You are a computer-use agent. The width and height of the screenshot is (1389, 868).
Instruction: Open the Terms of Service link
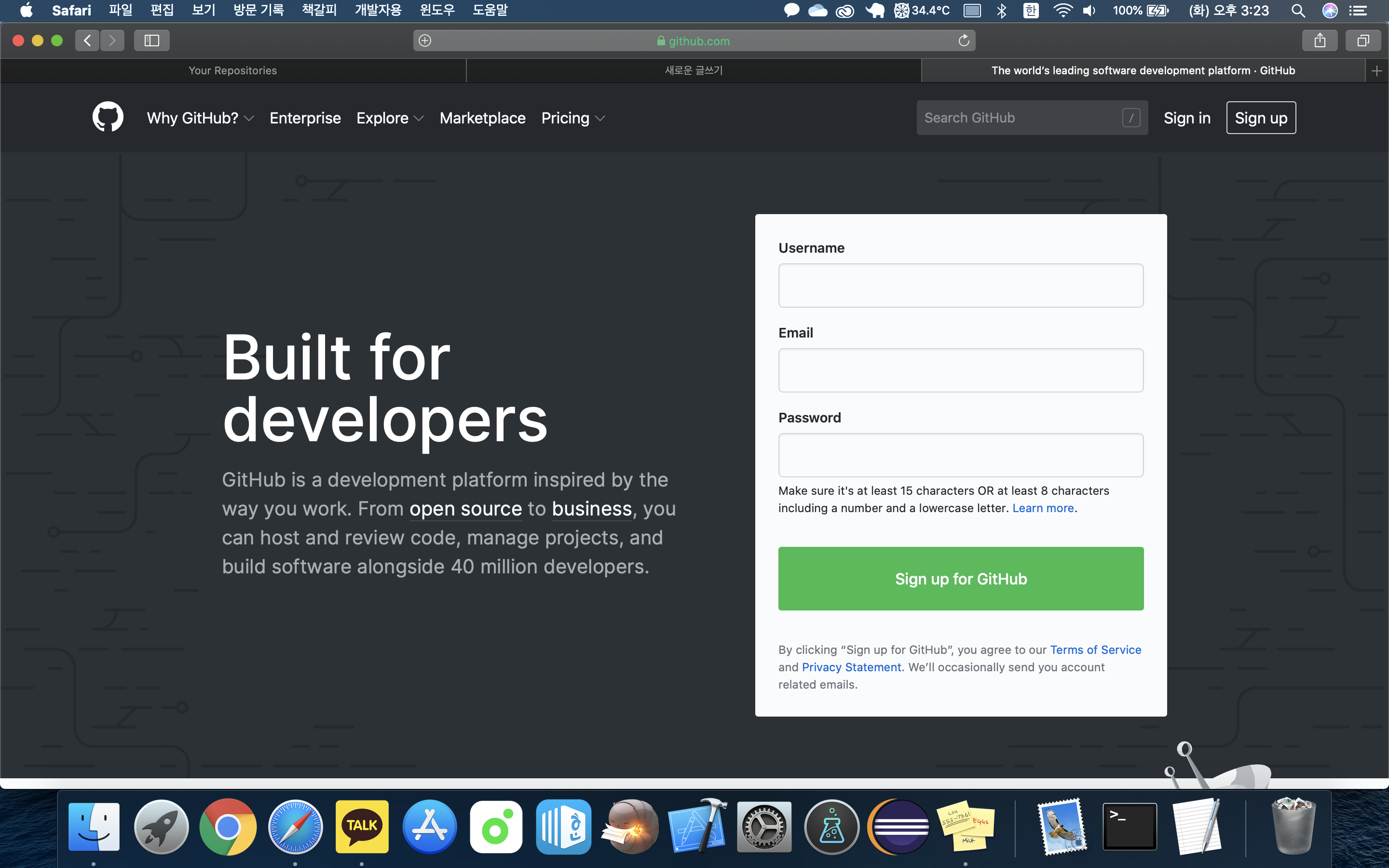coord(1095,650)
